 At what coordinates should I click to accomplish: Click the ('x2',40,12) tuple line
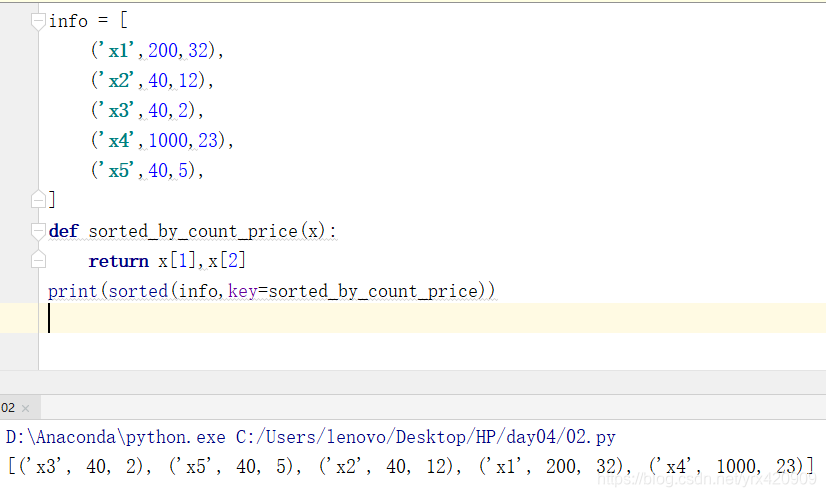(152, 81)
